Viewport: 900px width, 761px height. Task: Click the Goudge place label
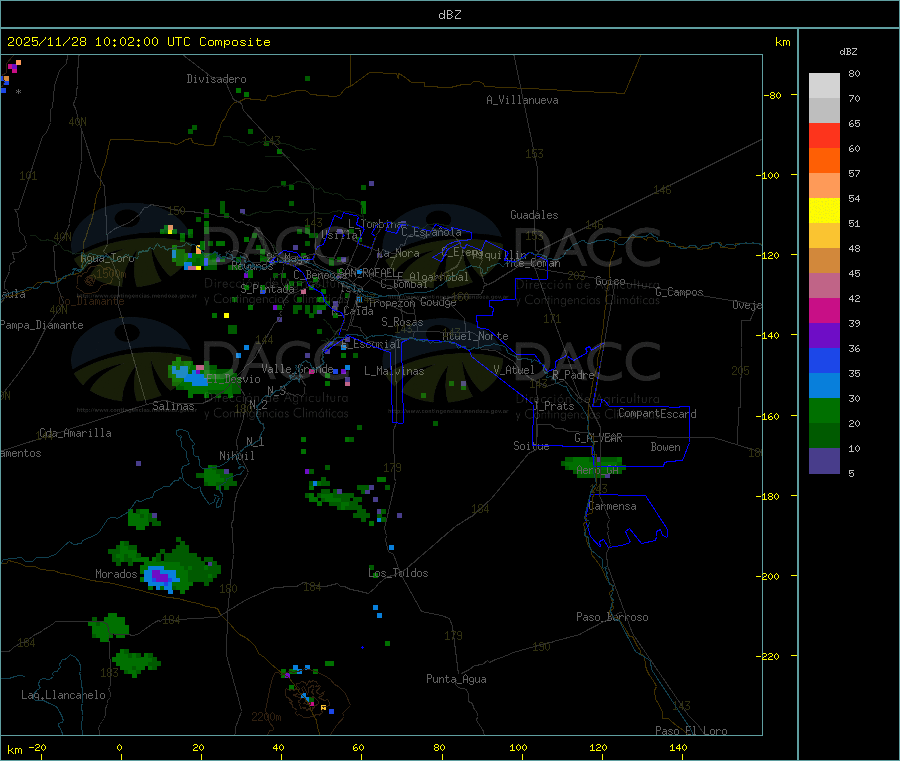click(x=438, y=302)
